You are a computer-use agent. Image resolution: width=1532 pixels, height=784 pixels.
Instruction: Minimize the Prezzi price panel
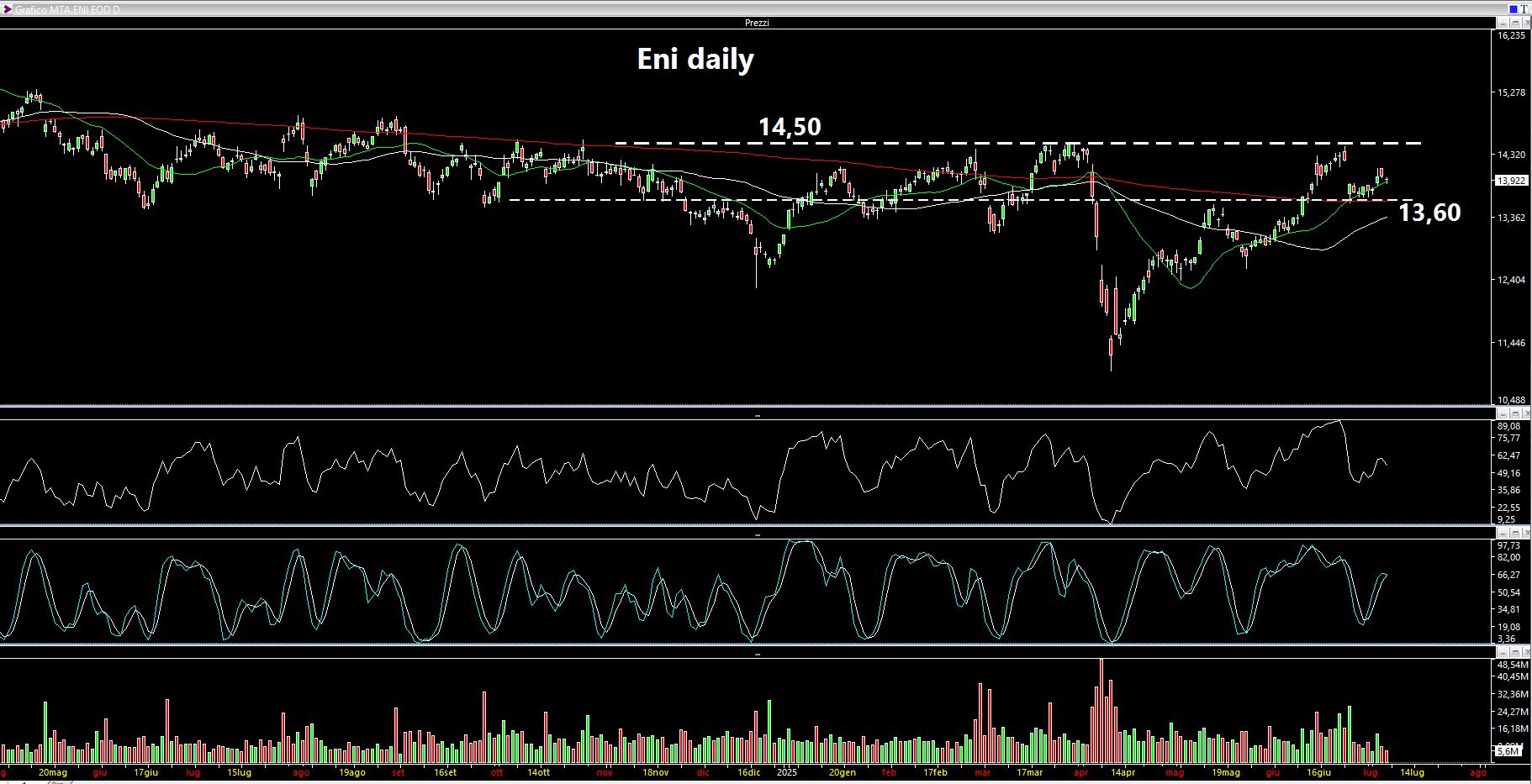1504,23
